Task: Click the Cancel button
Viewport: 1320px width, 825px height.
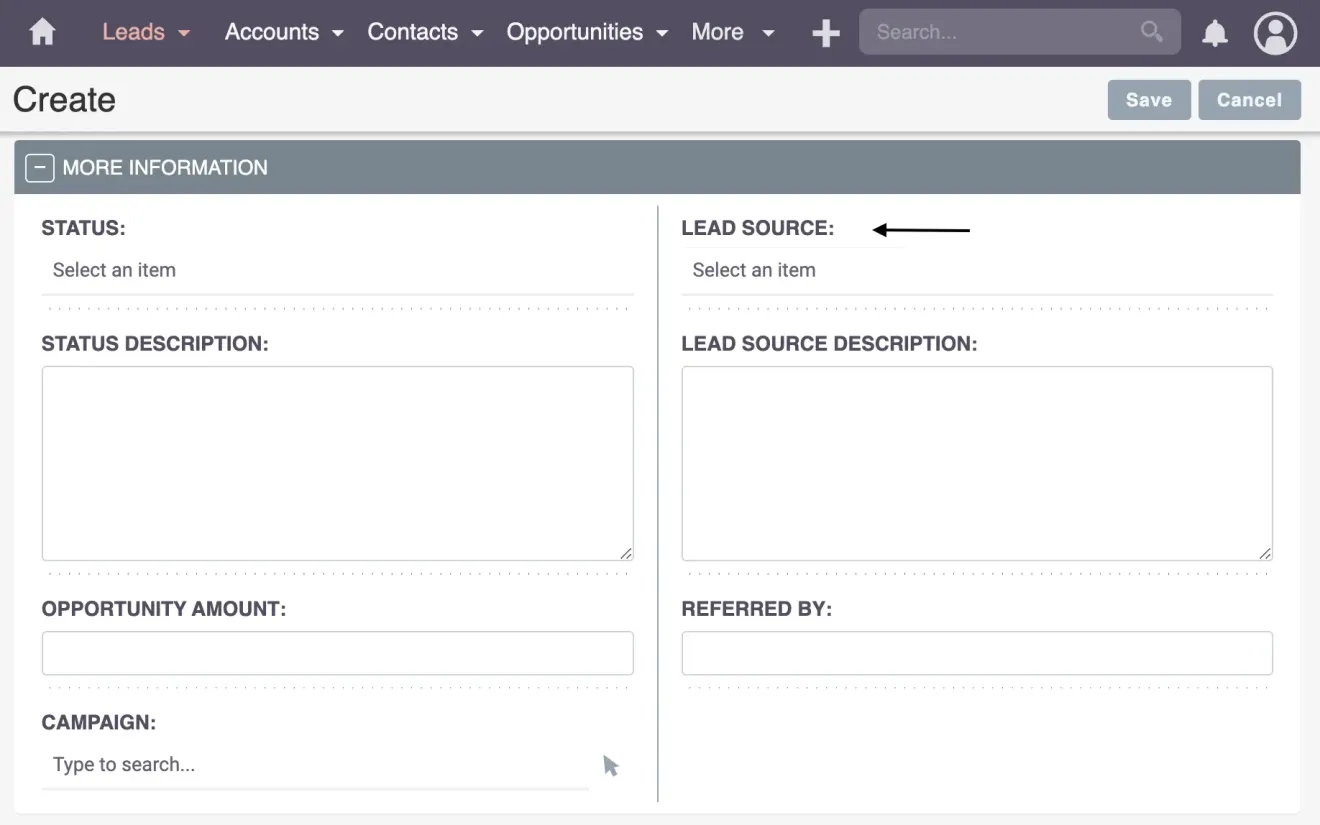Action: [x=1249, y=99]
